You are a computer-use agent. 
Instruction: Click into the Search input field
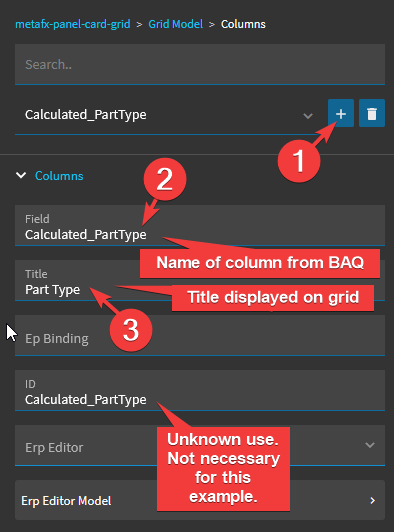[x=200, y=64]
